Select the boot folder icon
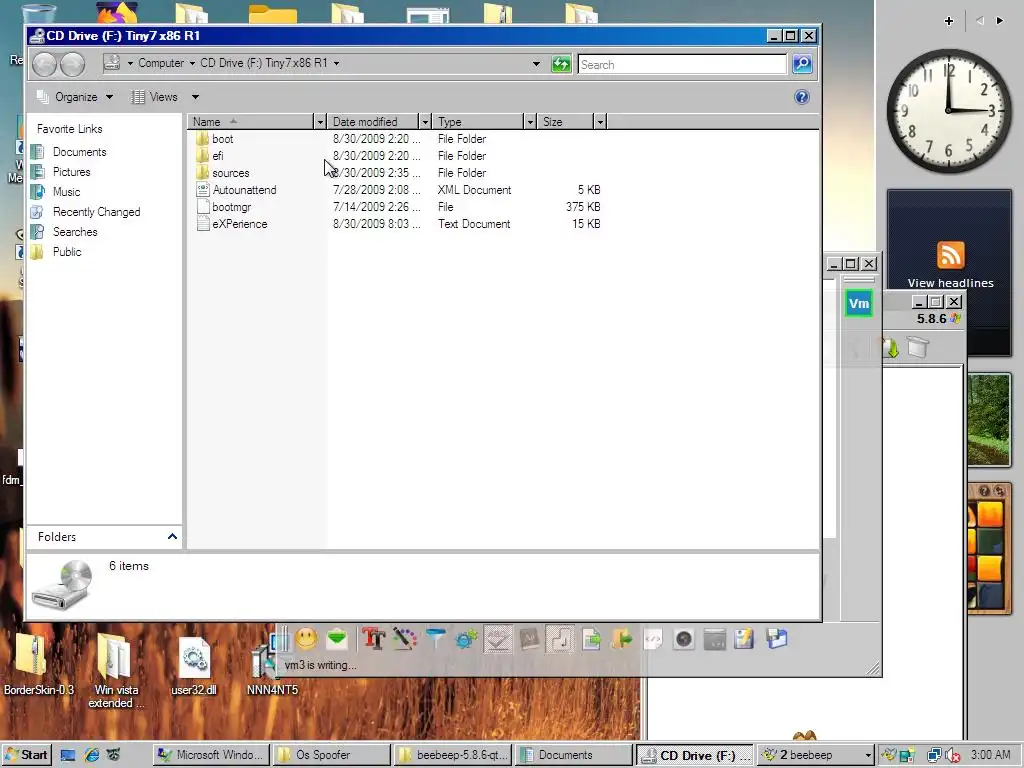Image resolution: width=1024 pixels, height=768 pixels. click(202, 139)
